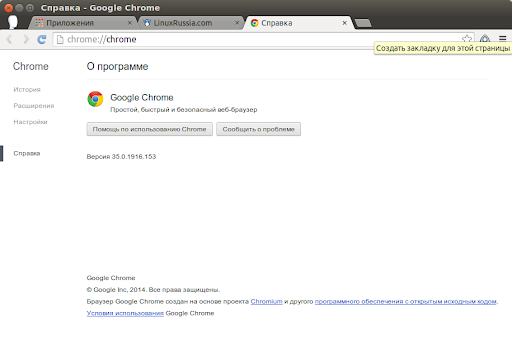Click the Помощь по использованию Chrome button
This screenshot has height=364, width=512.
click(x=150, y=129)
